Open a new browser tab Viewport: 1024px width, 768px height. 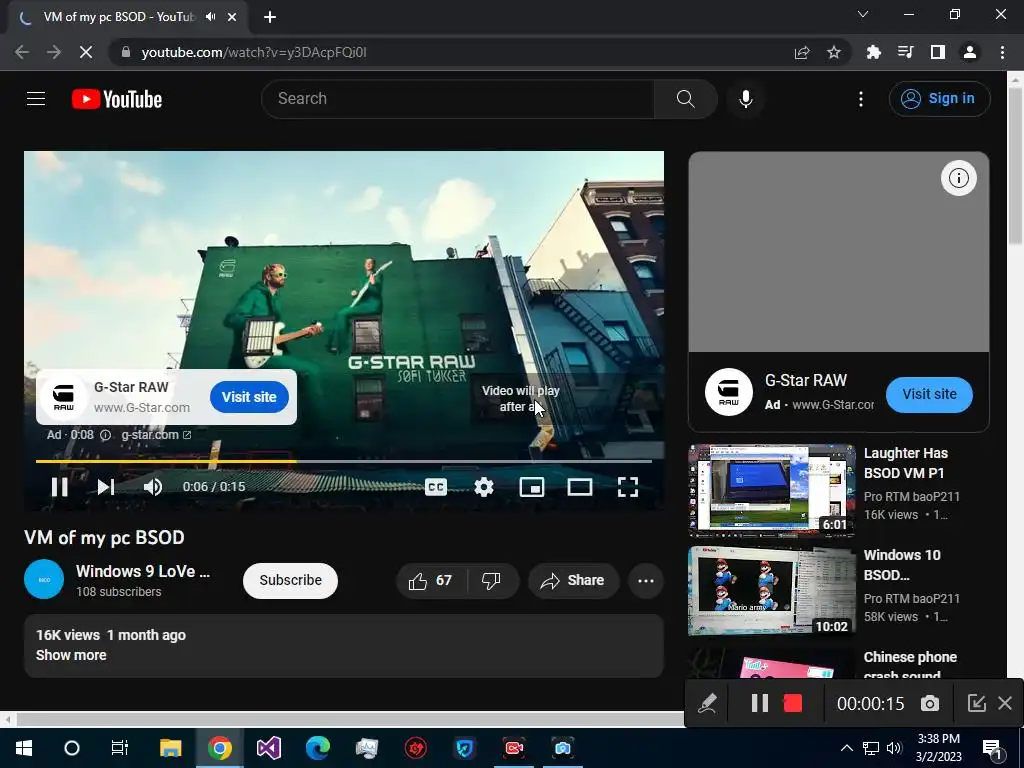point(270,17)
